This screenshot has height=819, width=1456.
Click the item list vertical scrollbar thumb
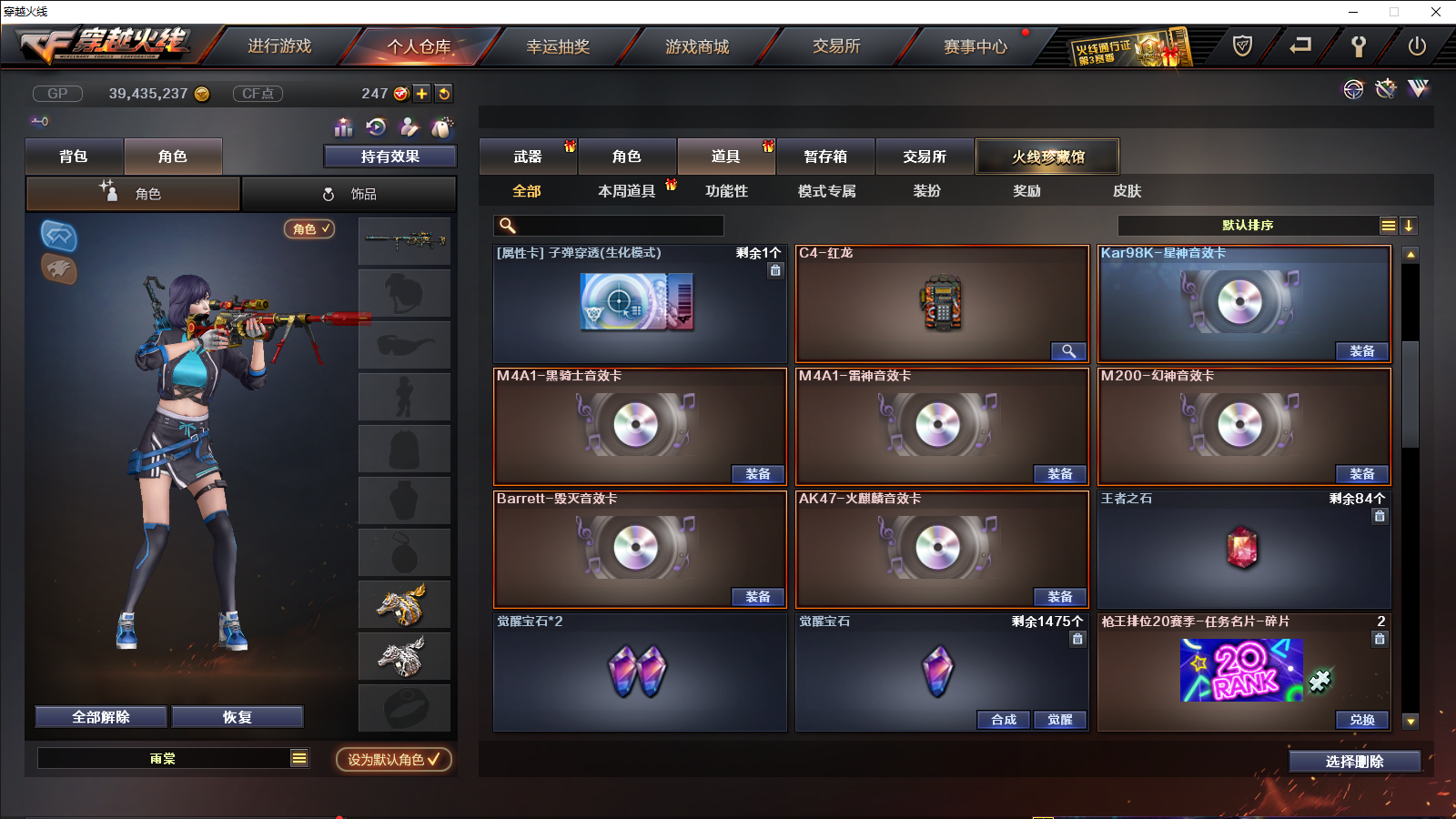pyautogui.click(x=1410, y=394)
